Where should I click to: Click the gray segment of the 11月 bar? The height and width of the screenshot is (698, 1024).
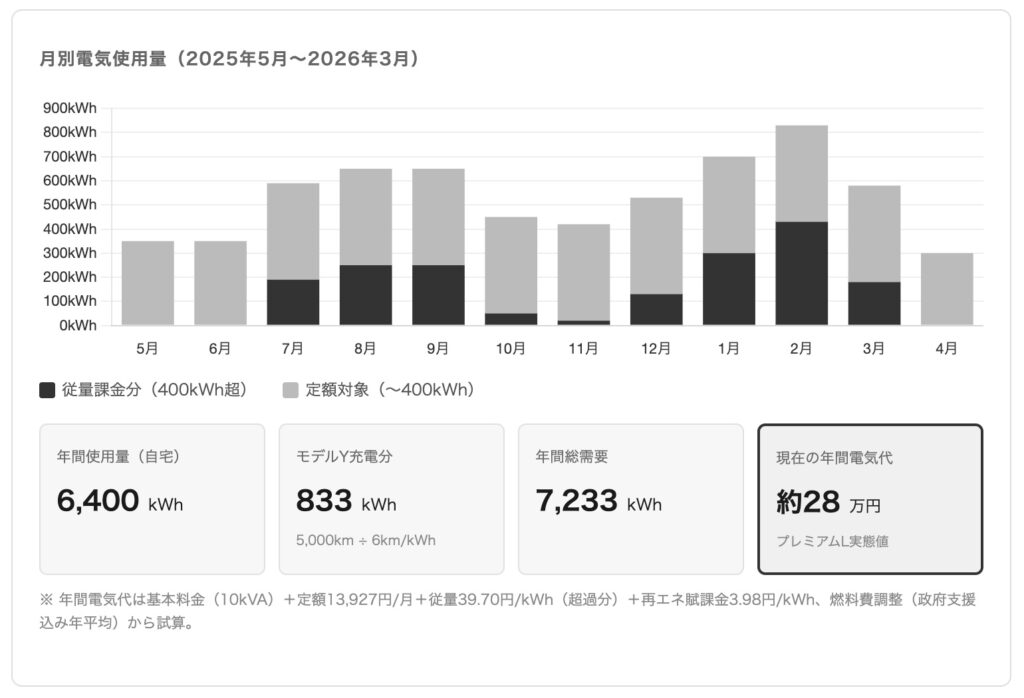coord(583,272)
